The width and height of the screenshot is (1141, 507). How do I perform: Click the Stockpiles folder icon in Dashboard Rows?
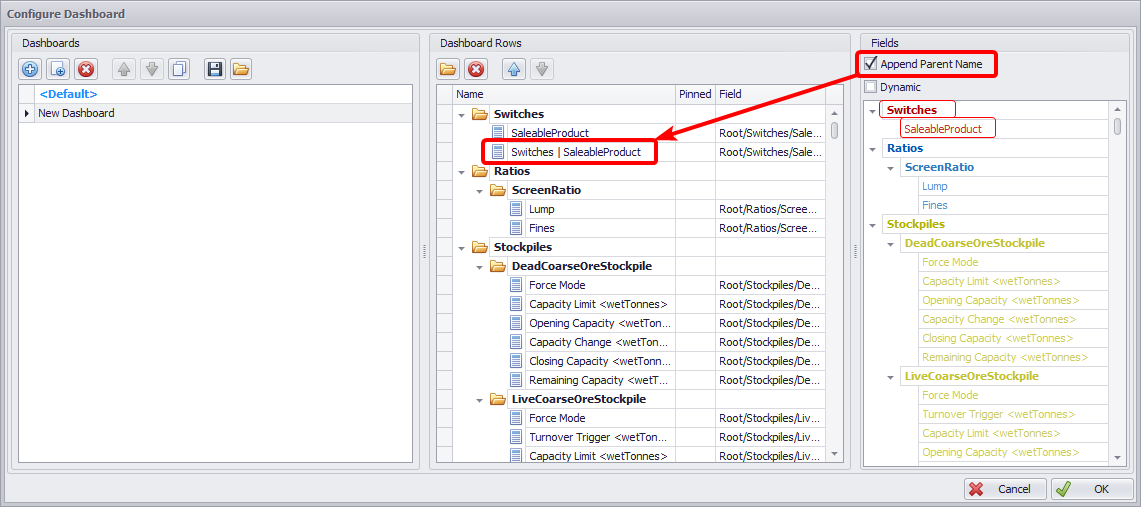pyautogui.click(x=480, y=247)
